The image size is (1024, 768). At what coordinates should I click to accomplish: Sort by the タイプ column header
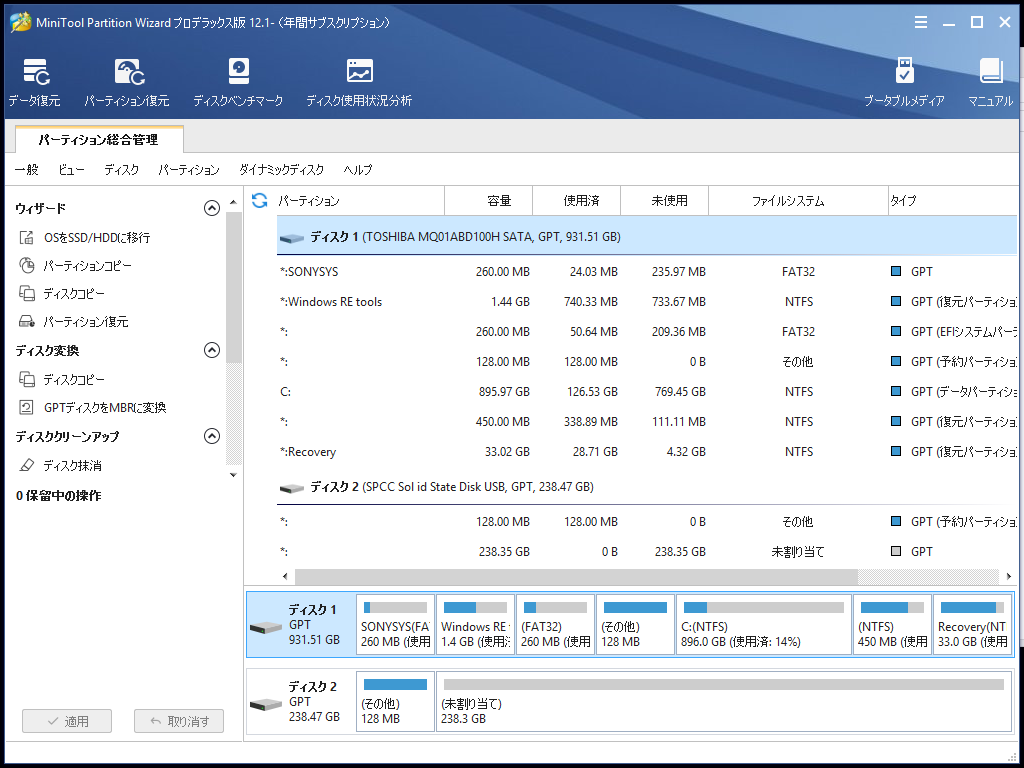point(953,200)
